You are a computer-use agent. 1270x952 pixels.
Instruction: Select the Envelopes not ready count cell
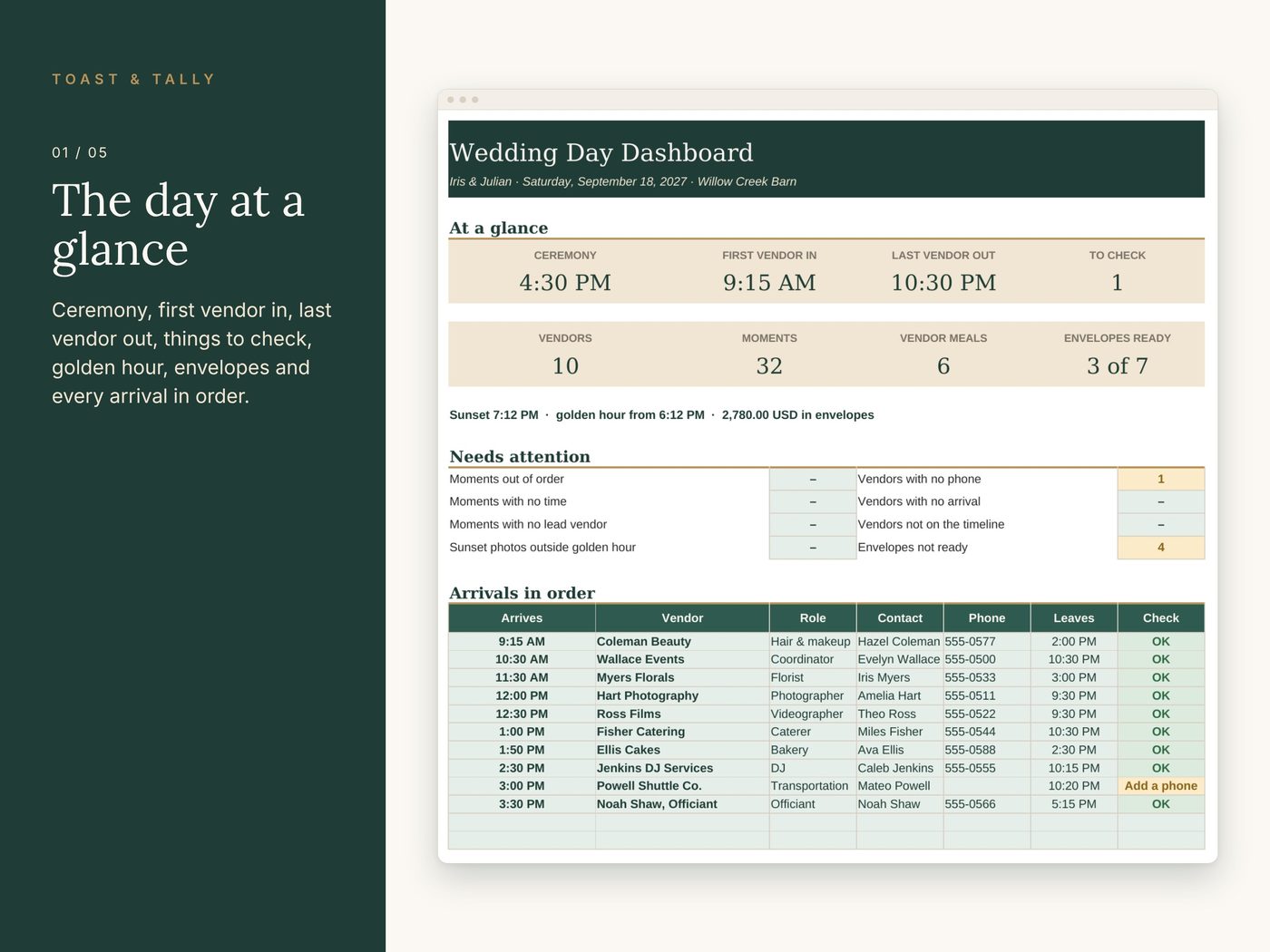(1161, 548)
